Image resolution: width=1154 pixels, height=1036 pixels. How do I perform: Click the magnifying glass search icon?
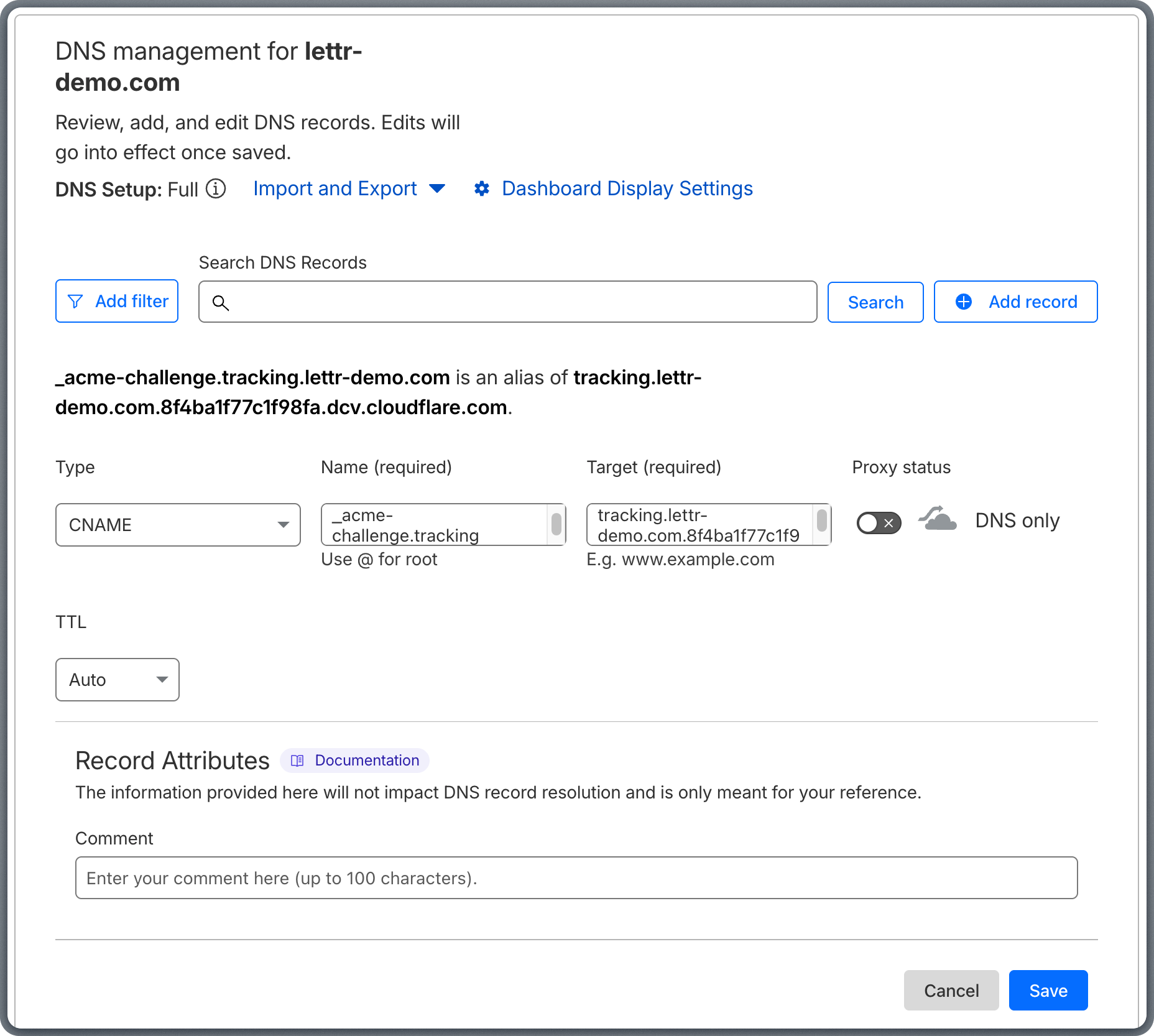222,303
